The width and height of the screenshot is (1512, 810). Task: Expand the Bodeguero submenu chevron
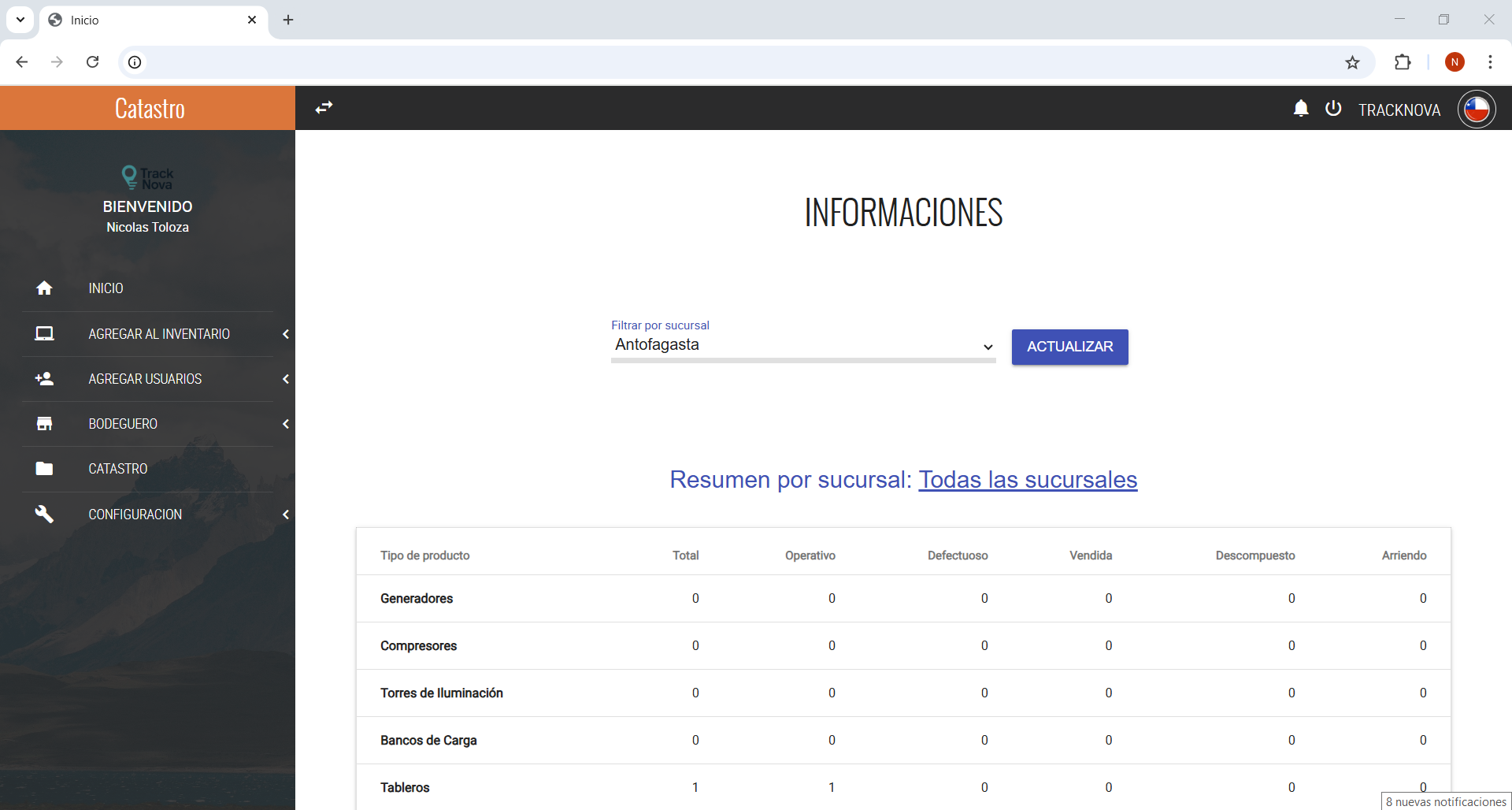[285, 424]
